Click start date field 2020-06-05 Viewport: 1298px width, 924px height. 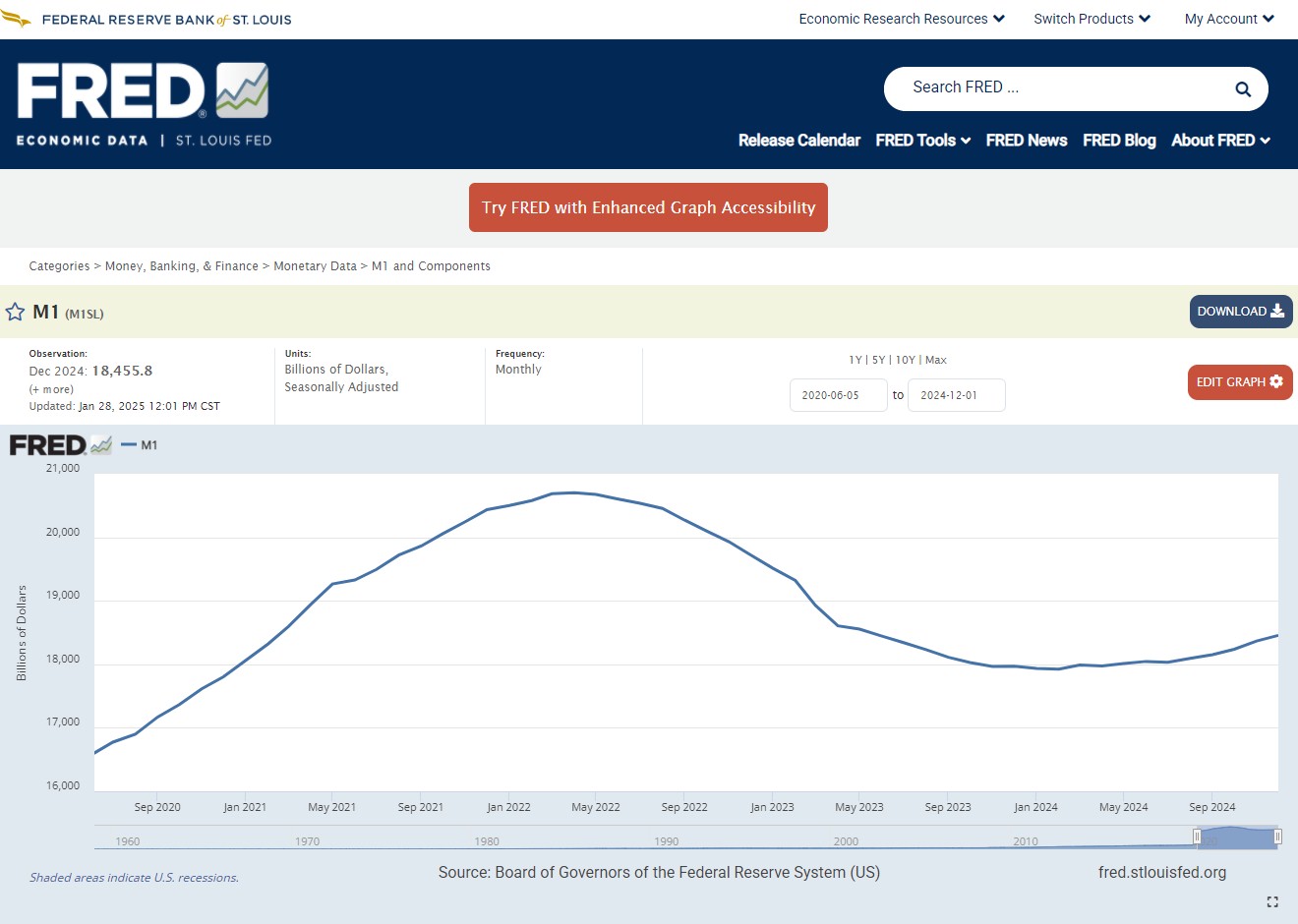[839, 395]
